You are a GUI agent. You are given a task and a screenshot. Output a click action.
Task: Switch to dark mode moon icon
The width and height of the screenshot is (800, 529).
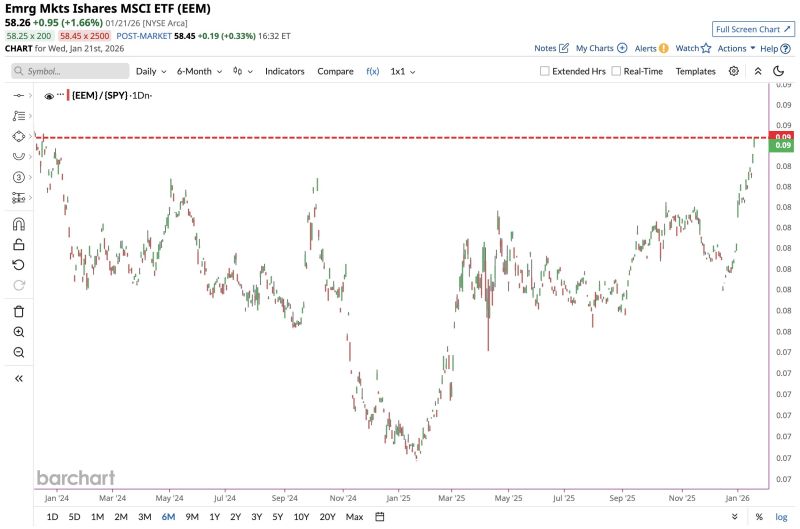pyautogui.click(x=779, y=71)
